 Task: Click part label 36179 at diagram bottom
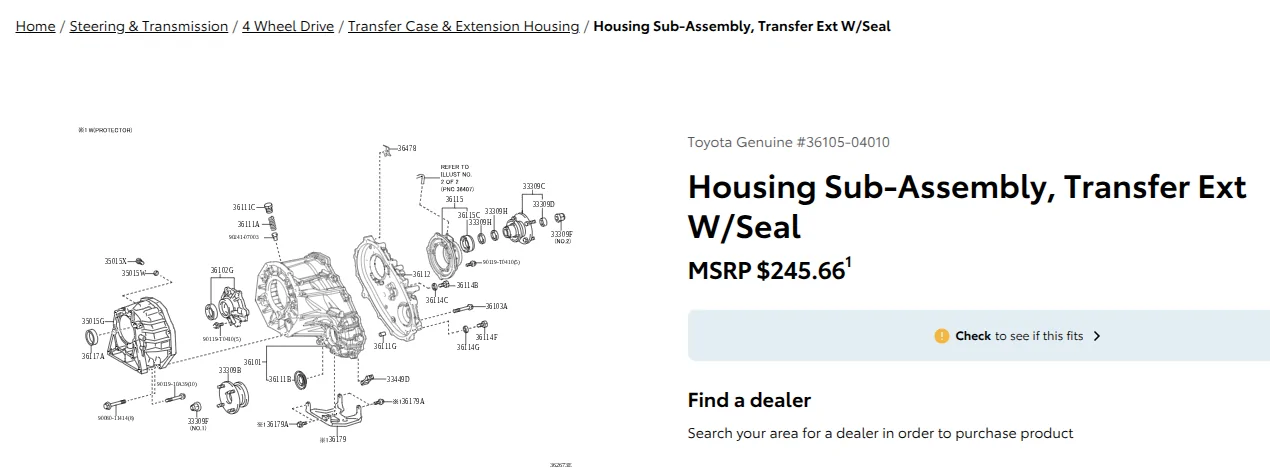point(333,439)
